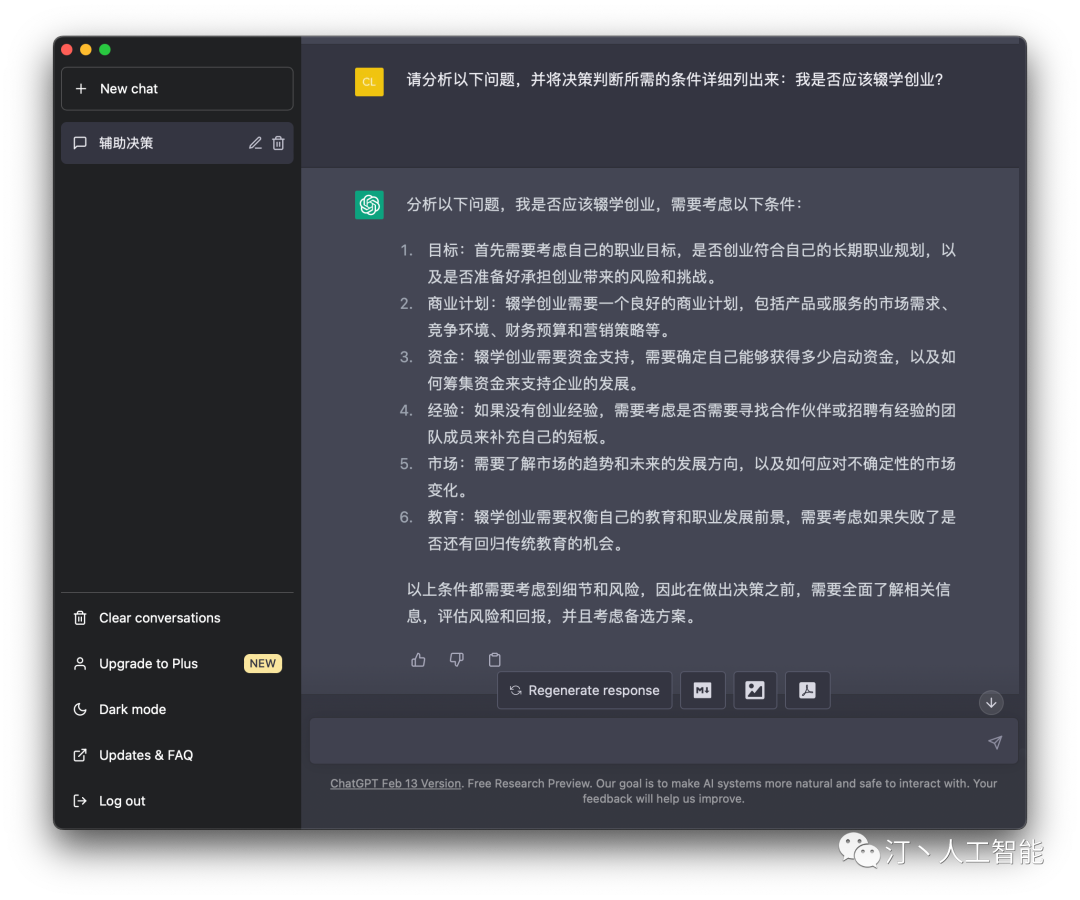Click the trash icon by Clear conversations
The height and width of the screenshot is (900, 1080).
(x=80, y=618)
